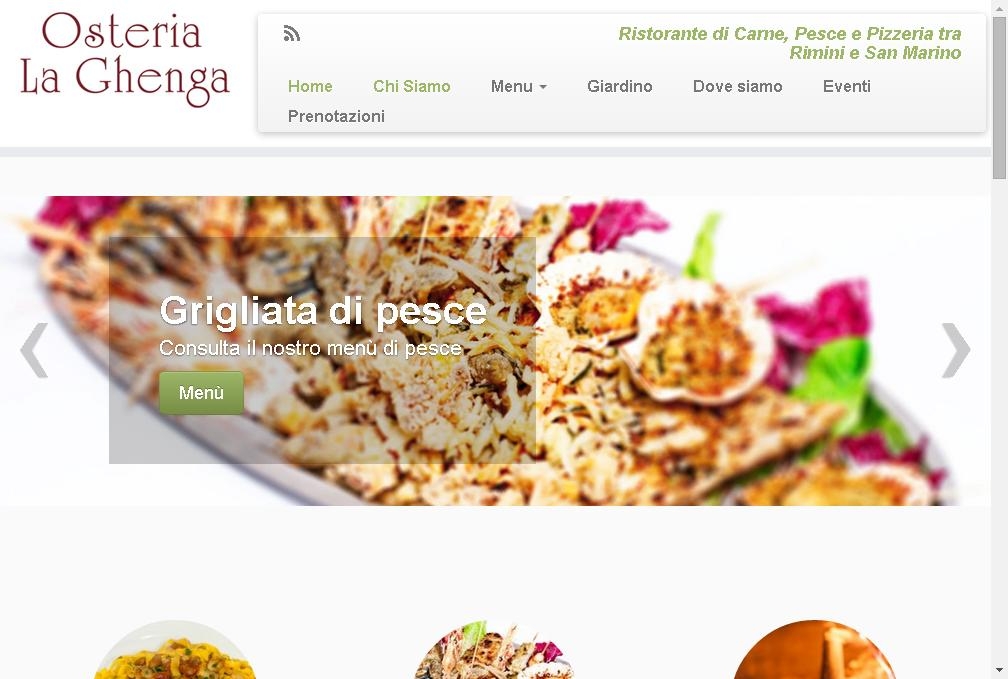This screenshot has width=1008, height=679.
Task: Go to the Home page
Action: (x=310, y=86)
